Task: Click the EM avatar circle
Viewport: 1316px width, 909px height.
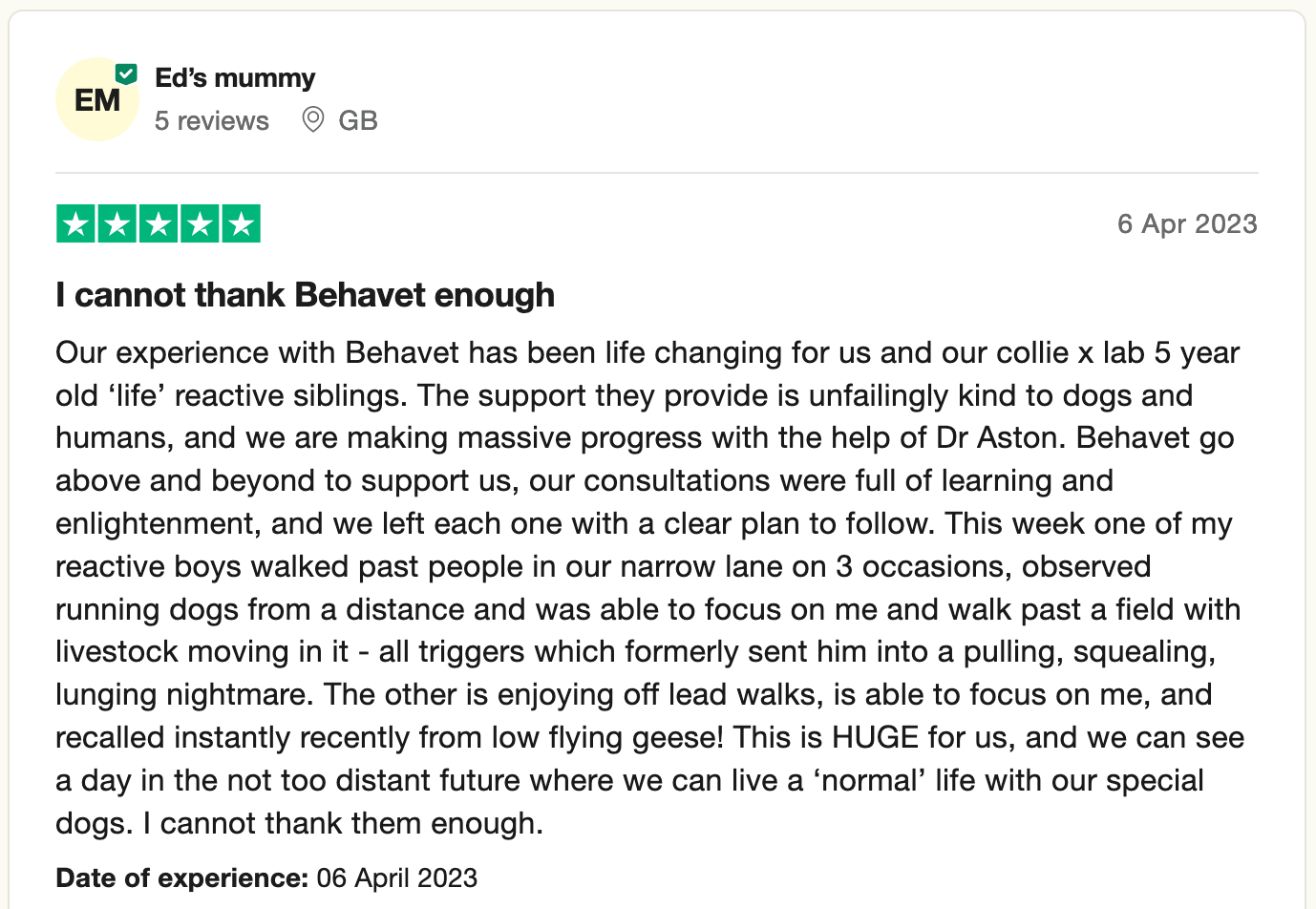Action: click(x=97, y=99)
